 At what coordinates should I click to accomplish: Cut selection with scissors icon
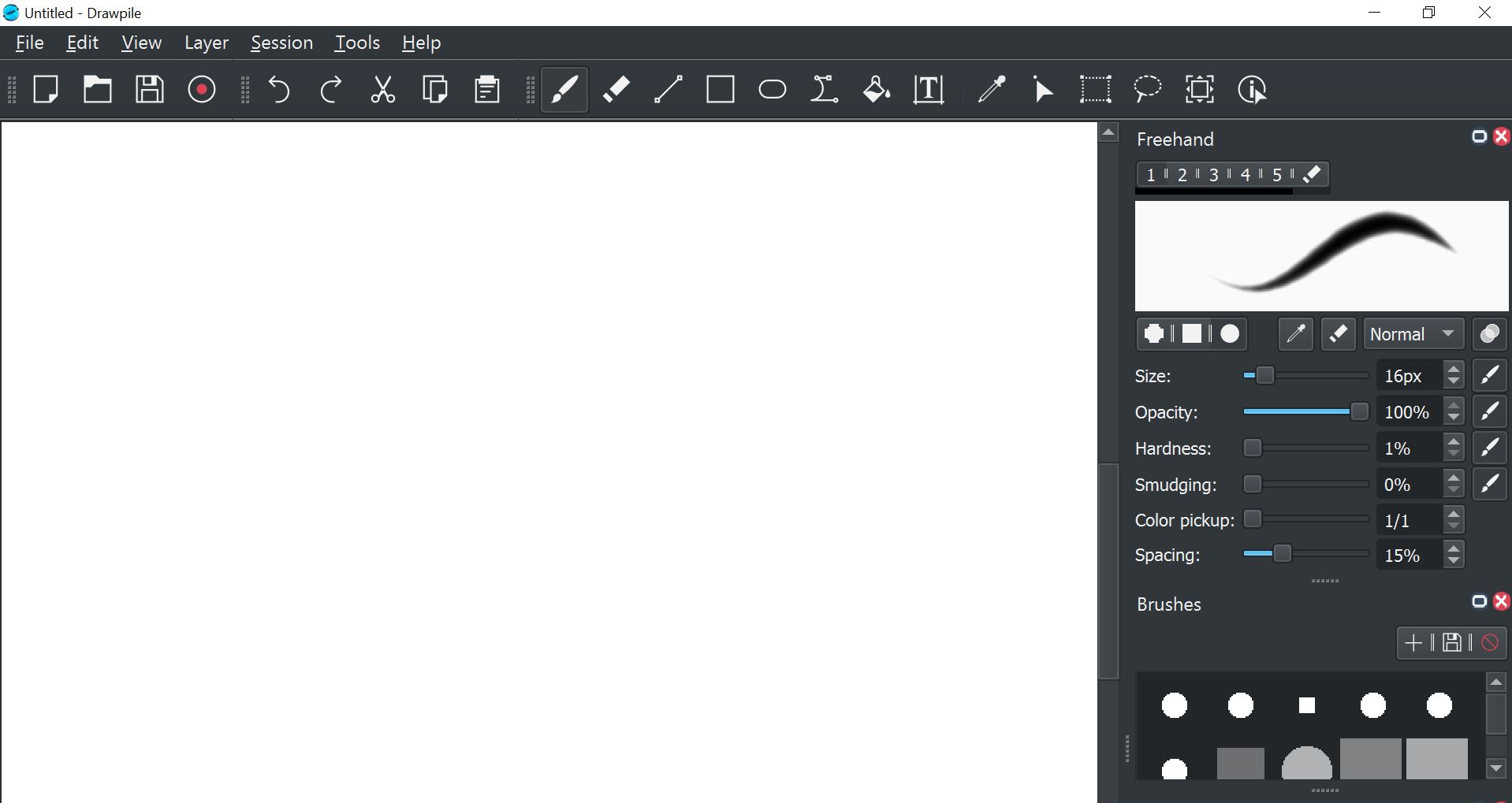pos(383,90)
